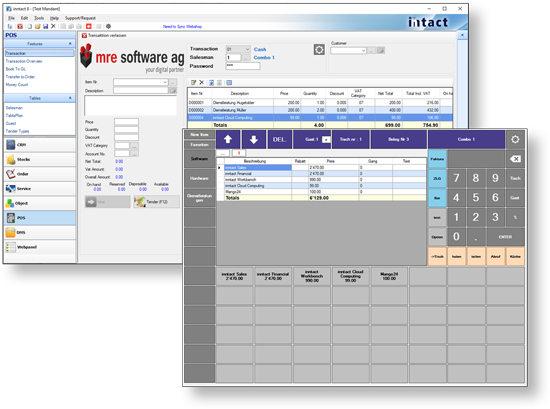Screen dimensions: 550x409
Task: Select the Dienstleistungen category in the touch POS
Action: [x=199, y=198]
